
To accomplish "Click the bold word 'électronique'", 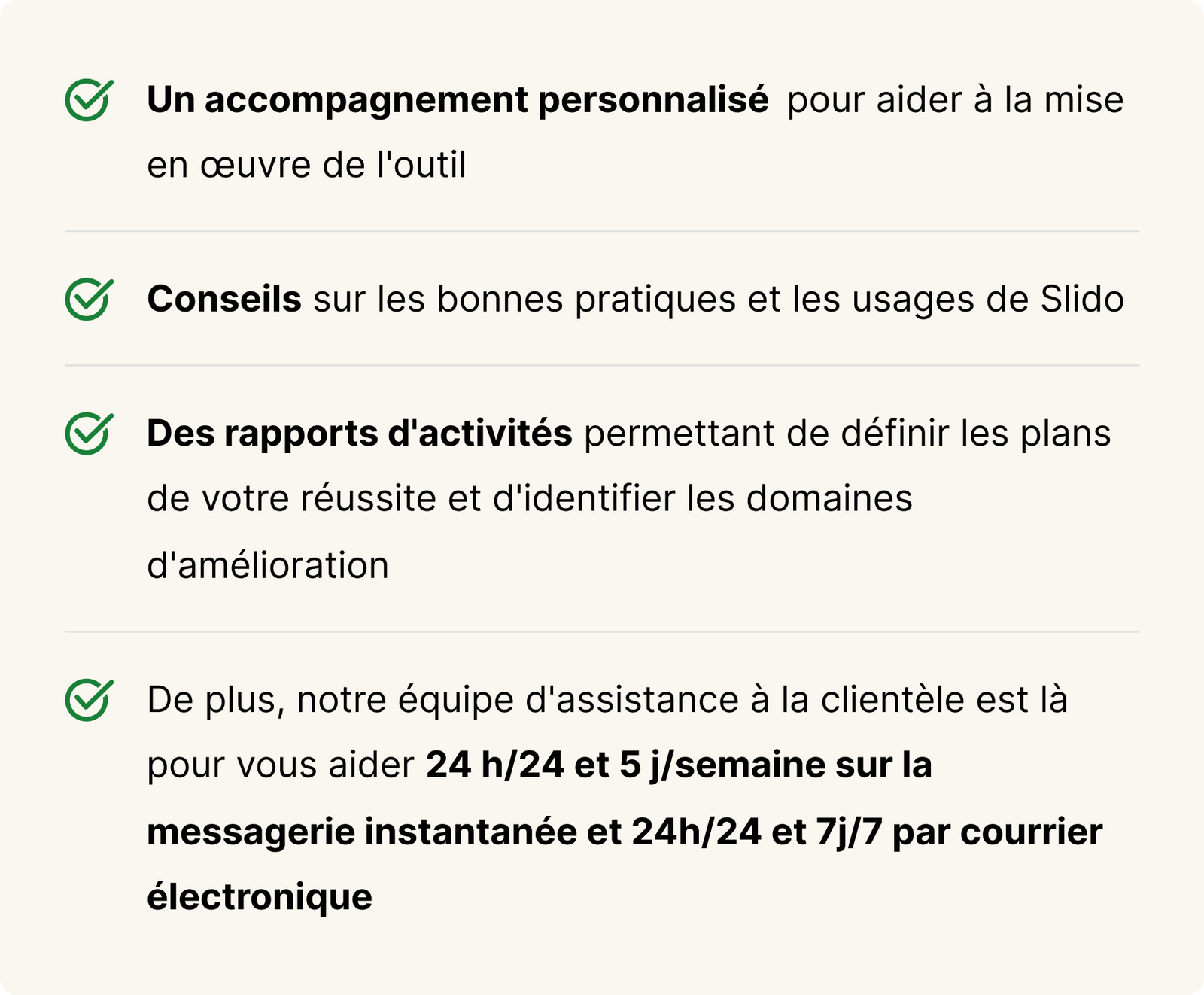I will pos(260,897).
